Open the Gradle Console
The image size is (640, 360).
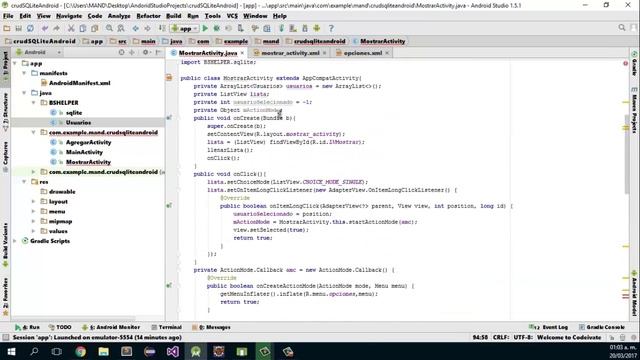click(x=602, y=327)
